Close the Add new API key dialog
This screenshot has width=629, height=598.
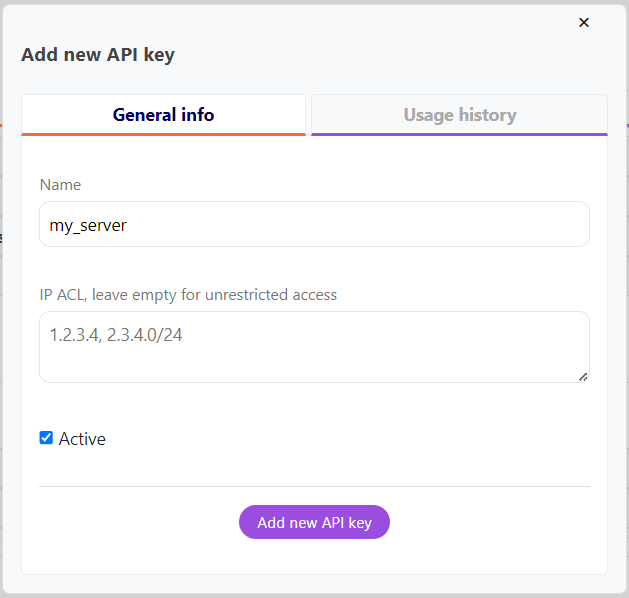coord(584,22)
